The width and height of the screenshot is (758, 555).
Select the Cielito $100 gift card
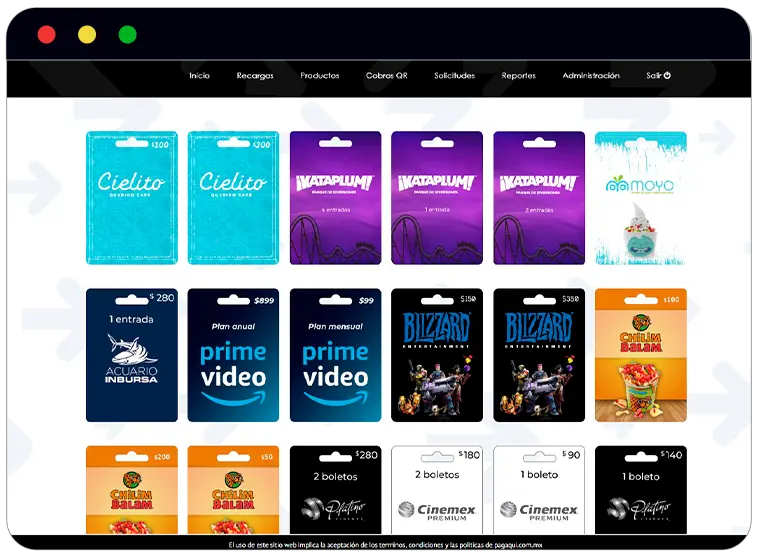(x=132, y=198)
